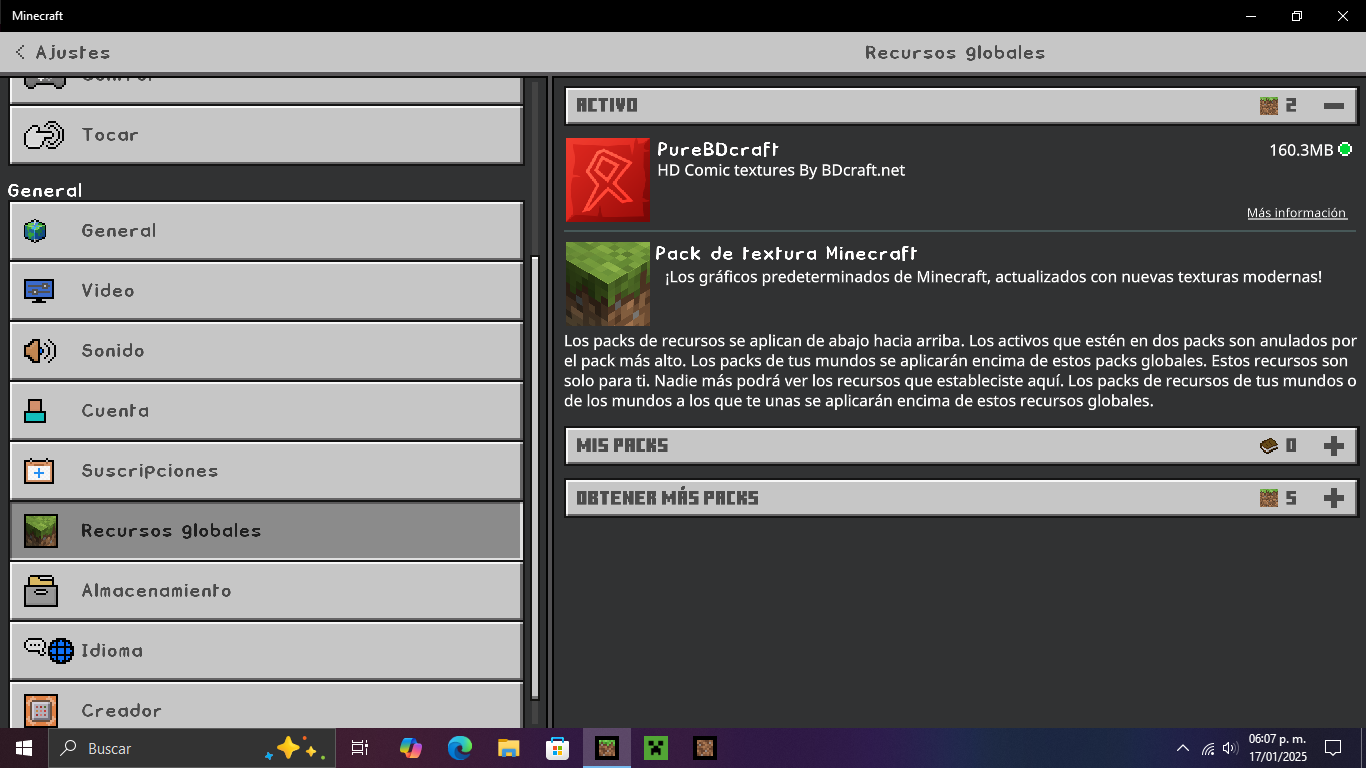The image size is (1366, 768).
Task: Open the Más información link
Action: pos(1297,213)
